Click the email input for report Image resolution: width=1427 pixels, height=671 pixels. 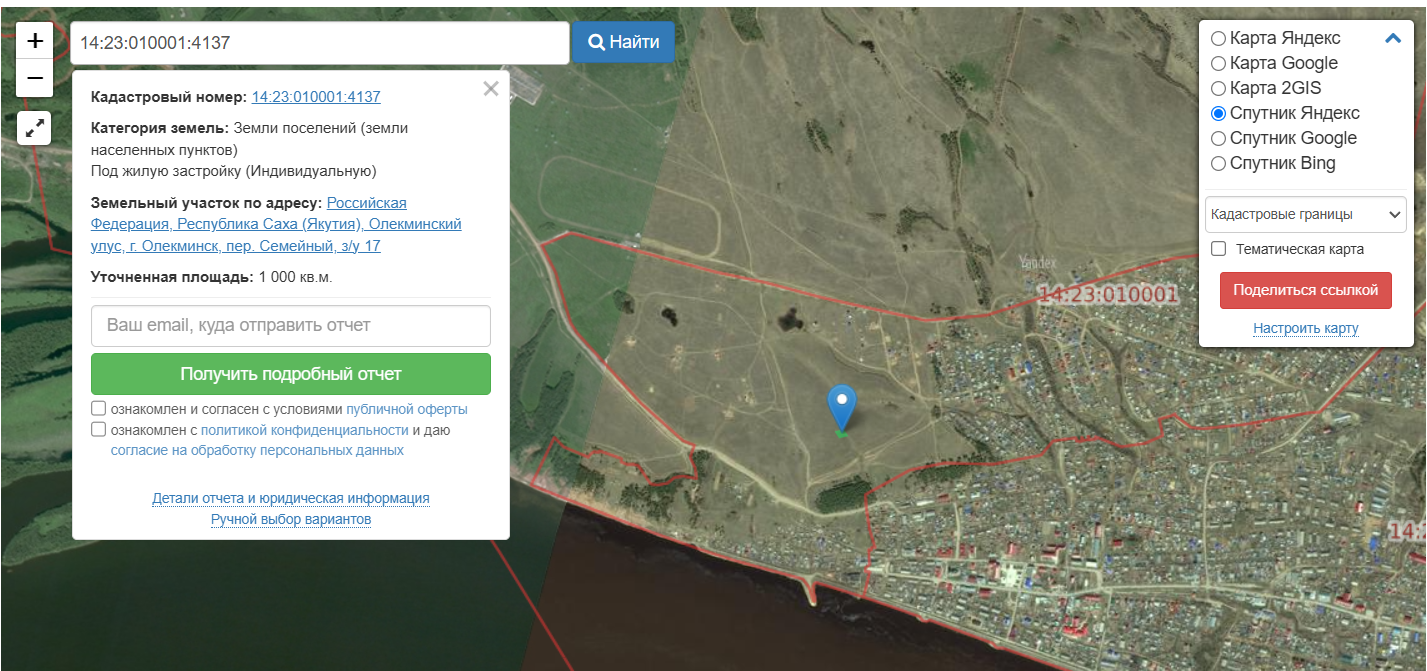pyautogui.click(x=291, y=326)
